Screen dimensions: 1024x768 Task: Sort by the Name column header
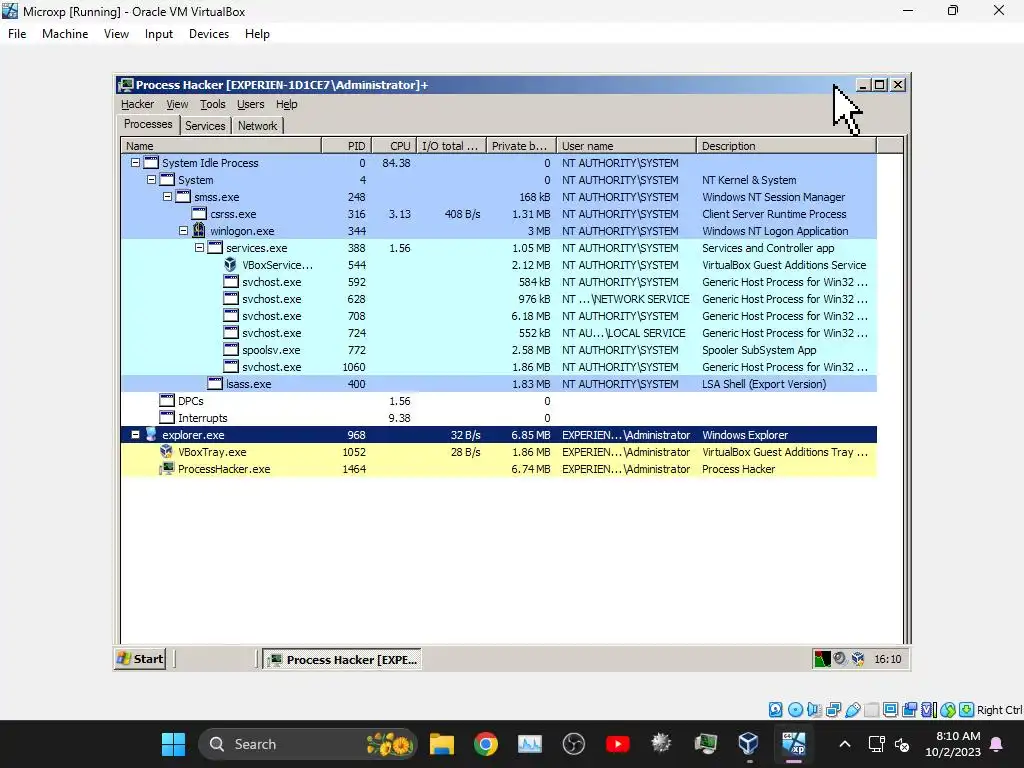coord(221,146)
